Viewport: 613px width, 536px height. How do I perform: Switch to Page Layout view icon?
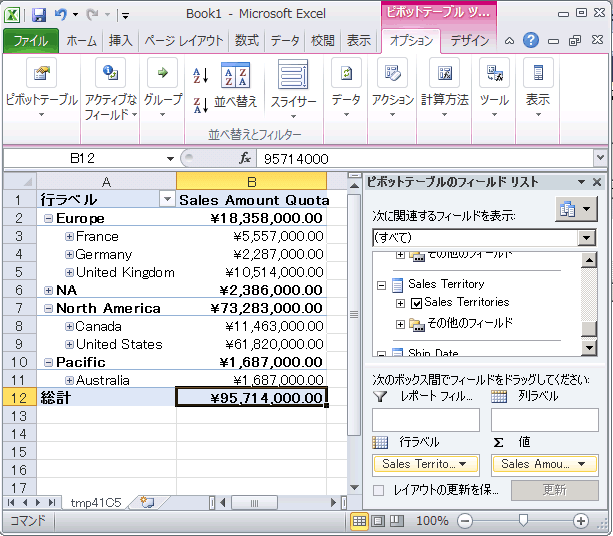tap(378, 521)
